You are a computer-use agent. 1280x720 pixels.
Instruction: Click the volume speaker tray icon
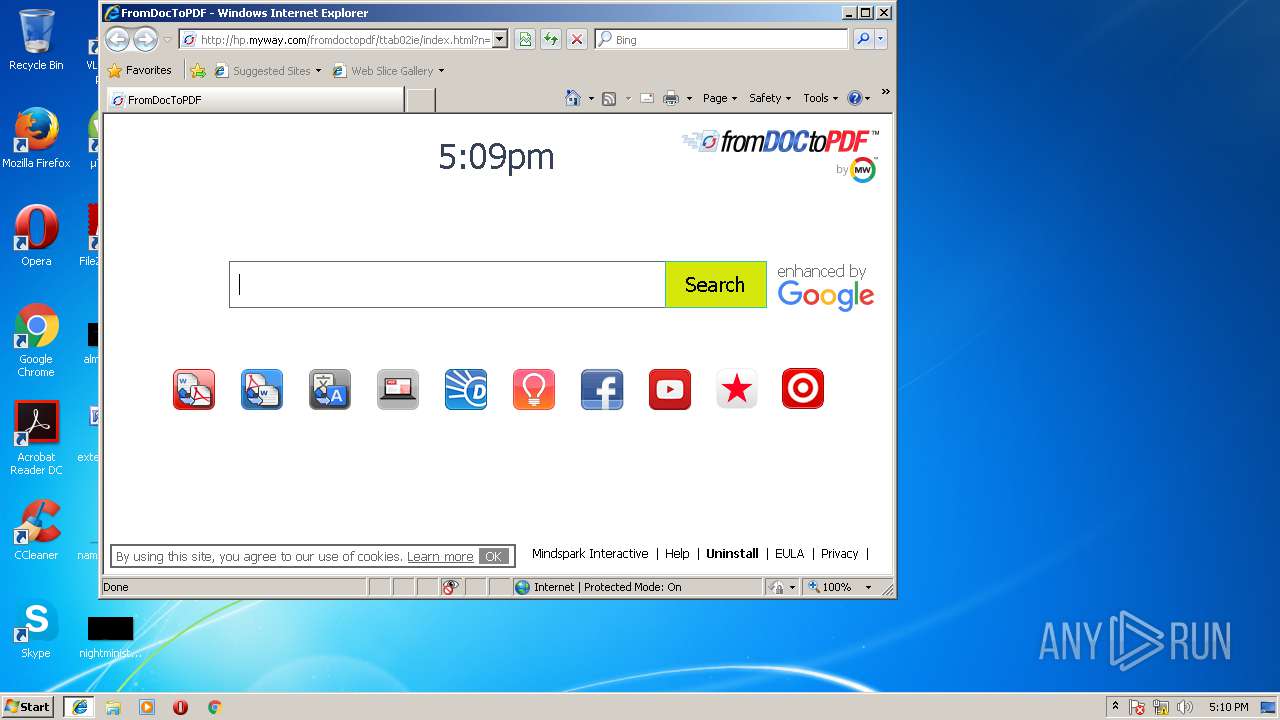point(1185,707)
